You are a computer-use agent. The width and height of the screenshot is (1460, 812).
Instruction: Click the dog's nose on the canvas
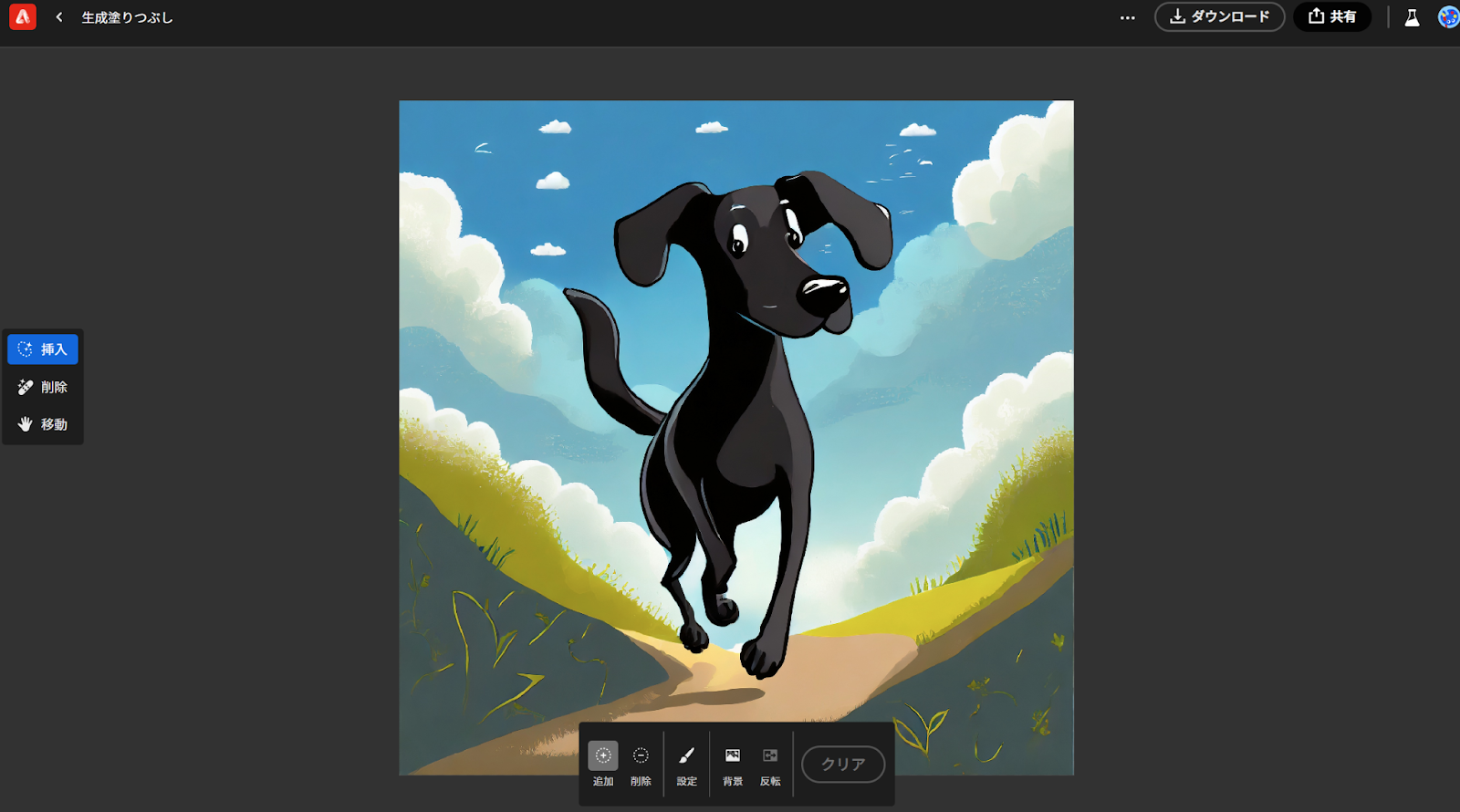coord(823,291)
